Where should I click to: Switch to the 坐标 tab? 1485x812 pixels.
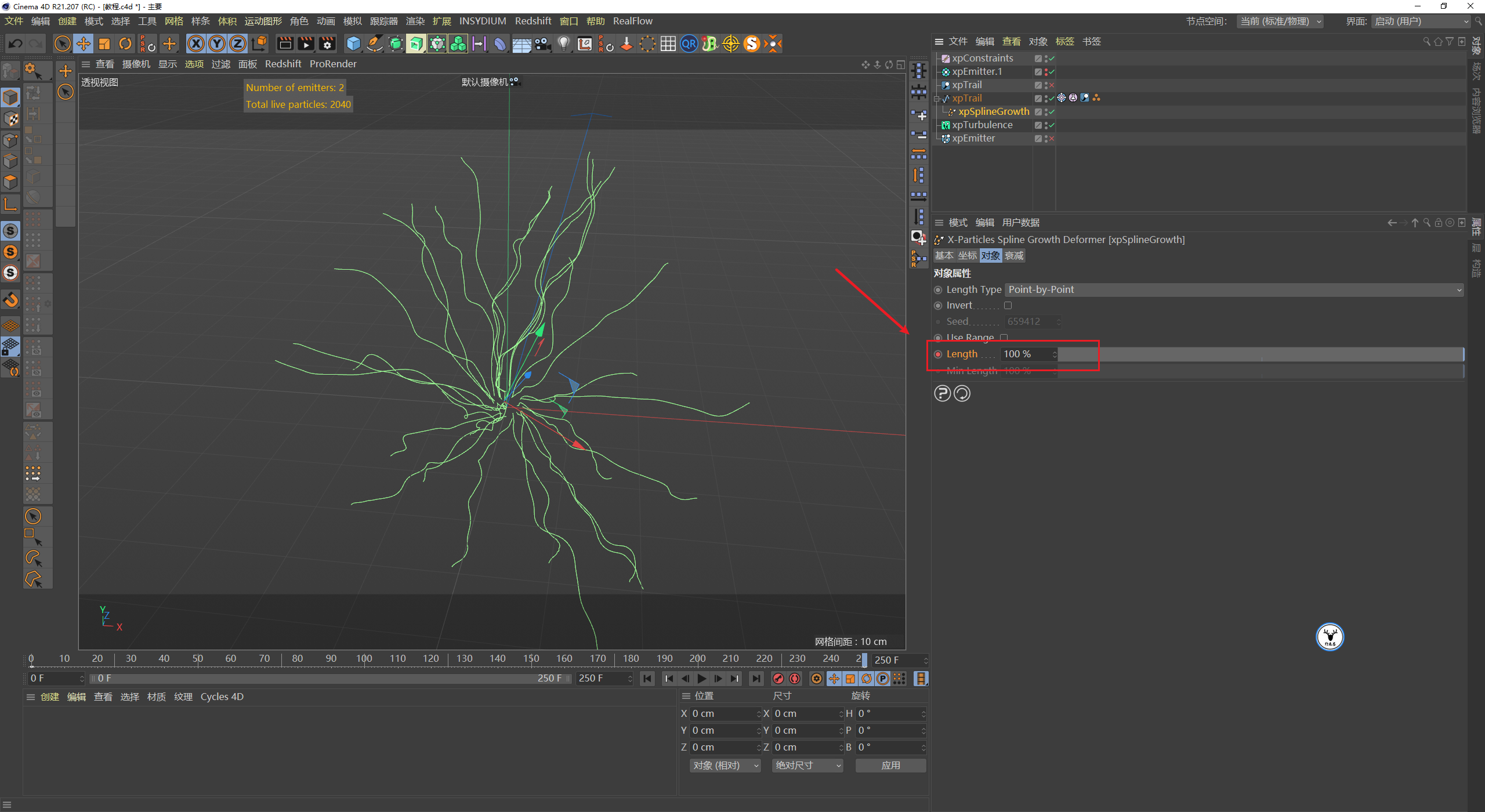point(968,255)
